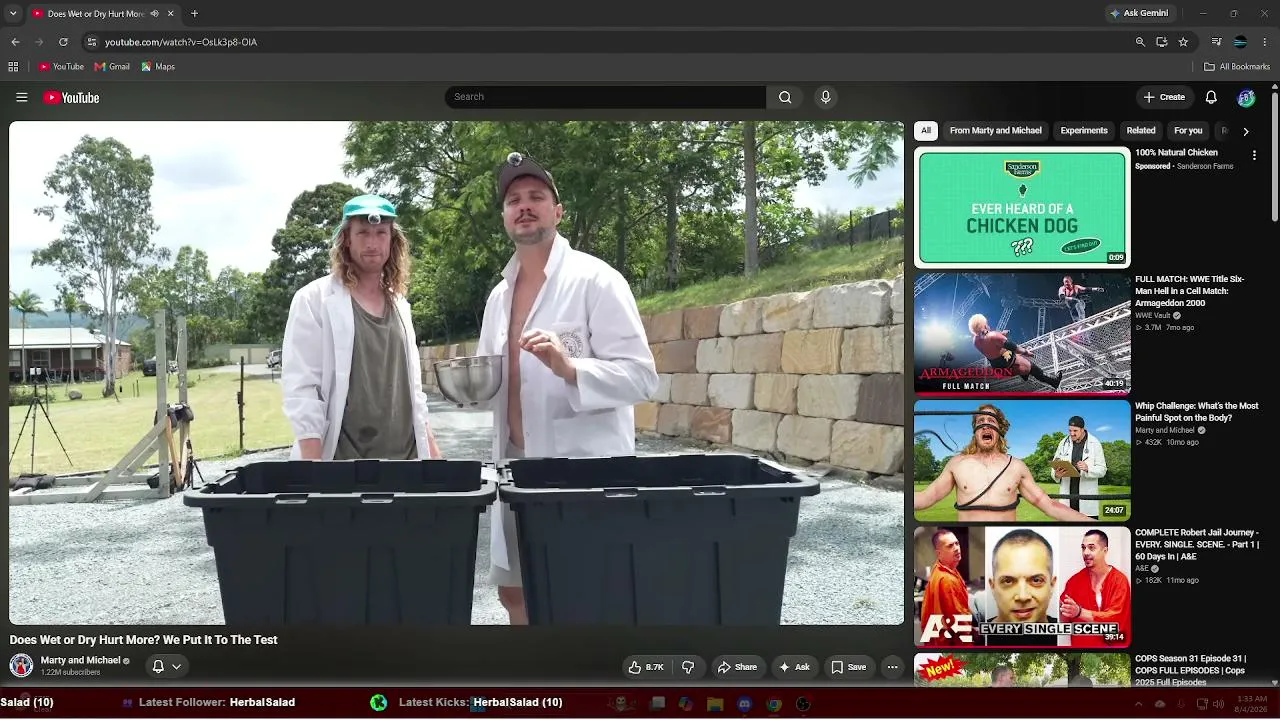This screenshot has height=720, width=1280.
Task: Open the Whip Challenge video thumbnail
Action: 1022,460
